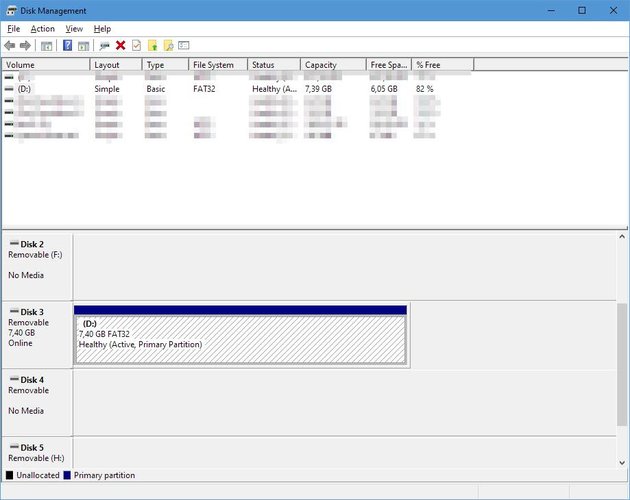This screenshot has height=500, width=630.
Task: Sort by the Capacity column header
Action: [334, 65]
